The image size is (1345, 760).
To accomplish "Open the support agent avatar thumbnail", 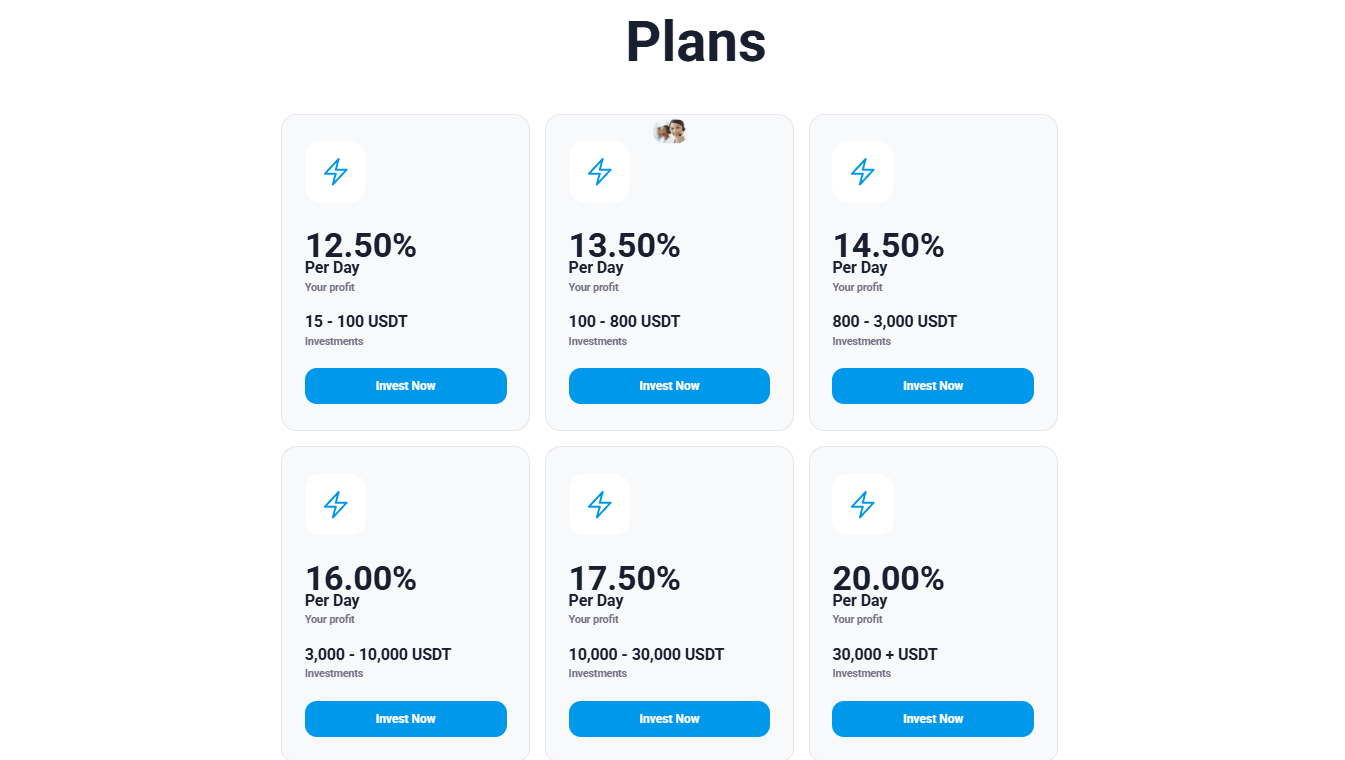I will click(670, 131).
